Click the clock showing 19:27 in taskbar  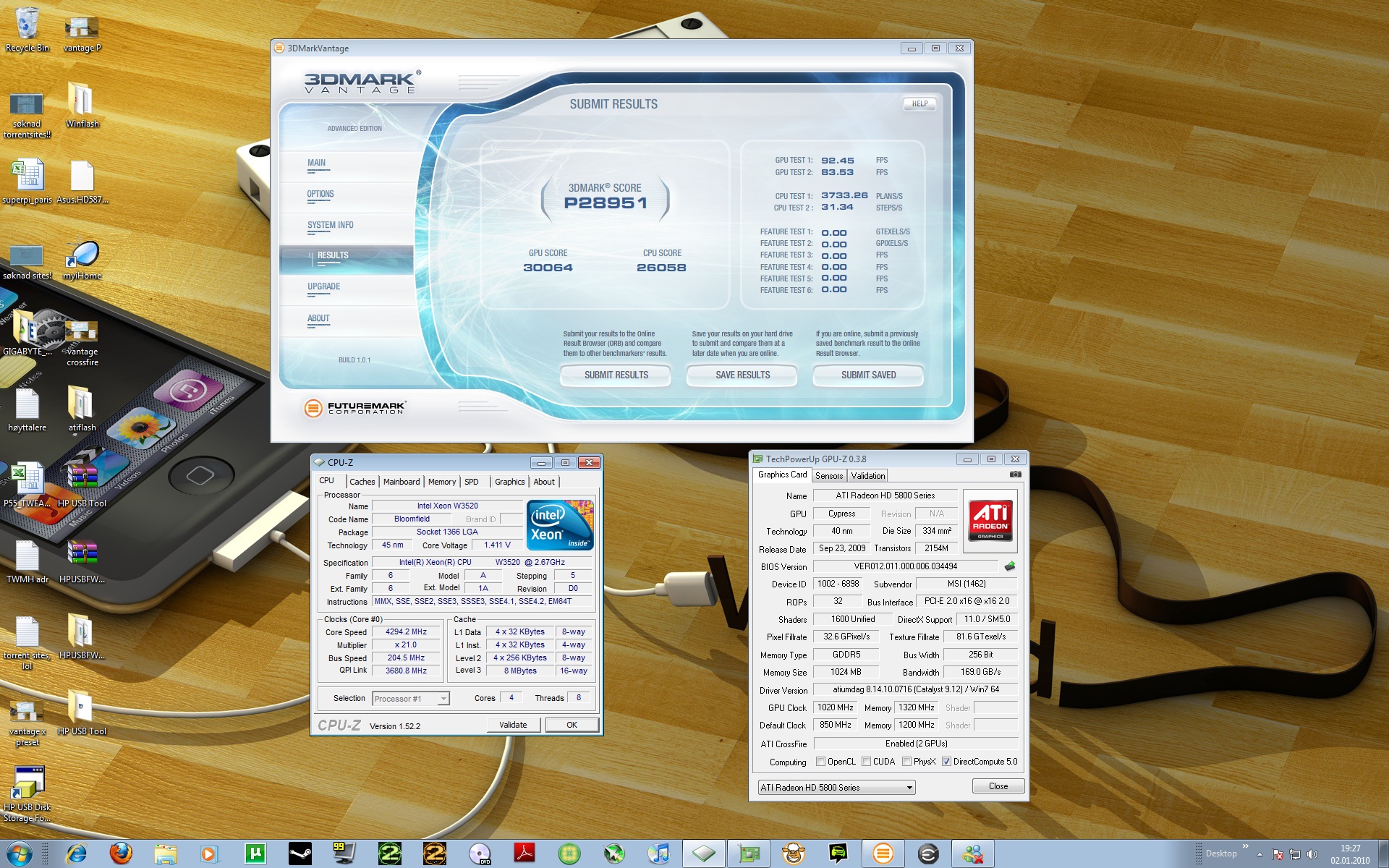(1350, 848)
